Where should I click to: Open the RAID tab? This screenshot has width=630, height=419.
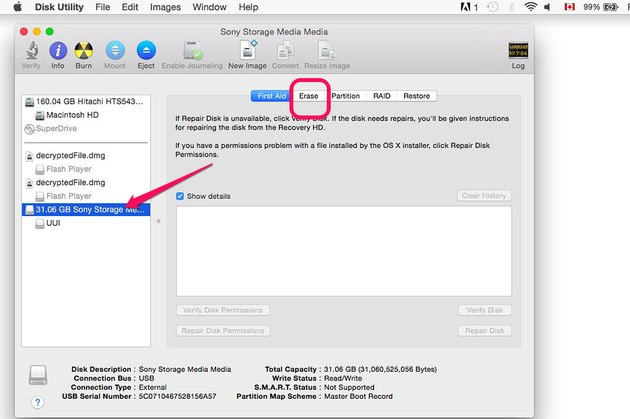tap(381, 96)
